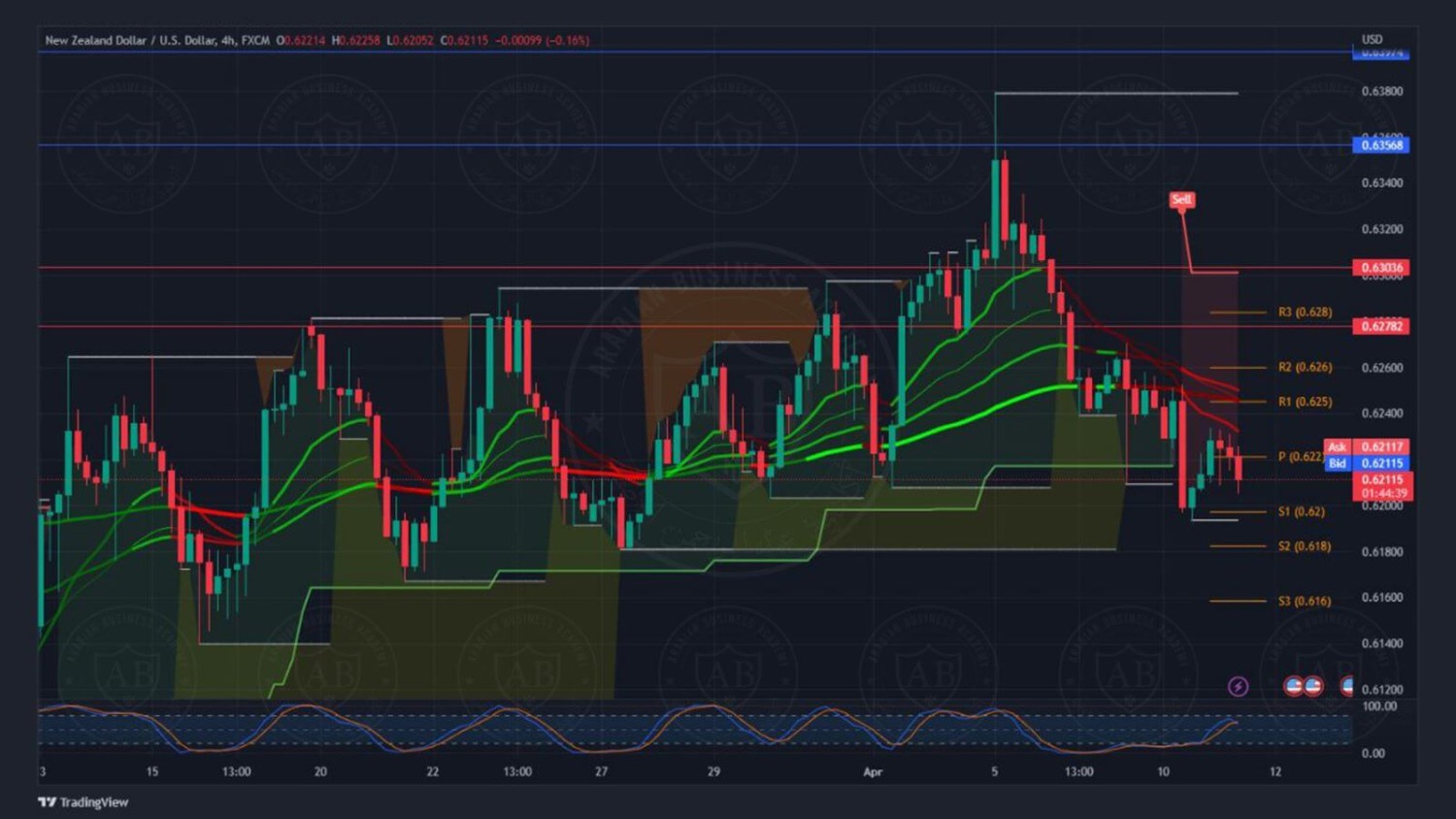The height and width of the screenshot is (819, 1456).
Task: Select the R3 (0.628) pivot label
Action: [1305, 312]
